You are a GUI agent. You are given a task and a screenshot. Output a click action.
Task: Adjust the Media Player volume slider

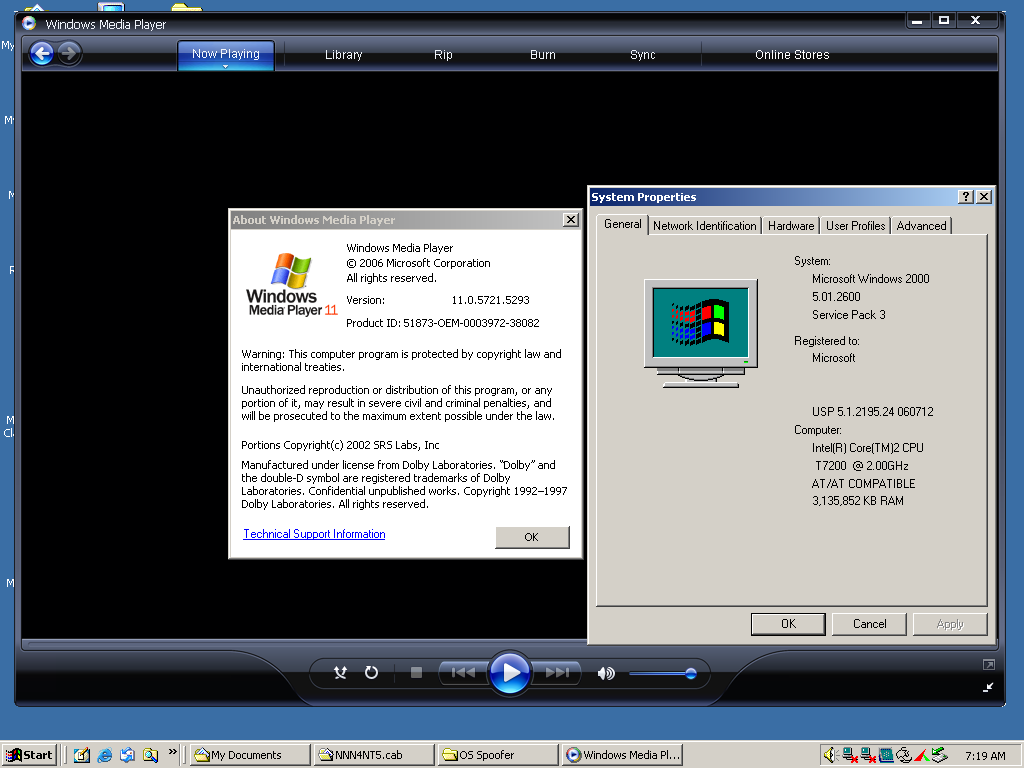[663, 673]
